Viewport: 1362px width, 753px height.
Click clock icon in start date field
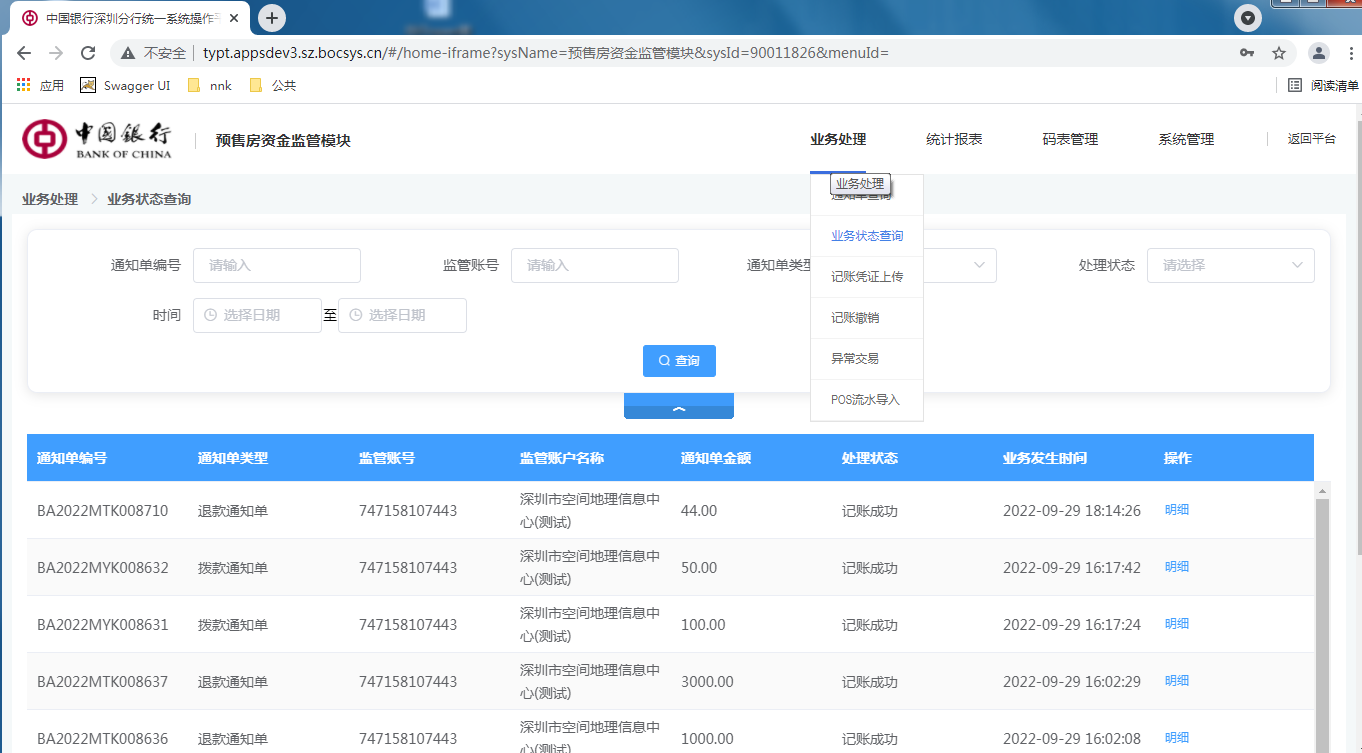point(210,315)
